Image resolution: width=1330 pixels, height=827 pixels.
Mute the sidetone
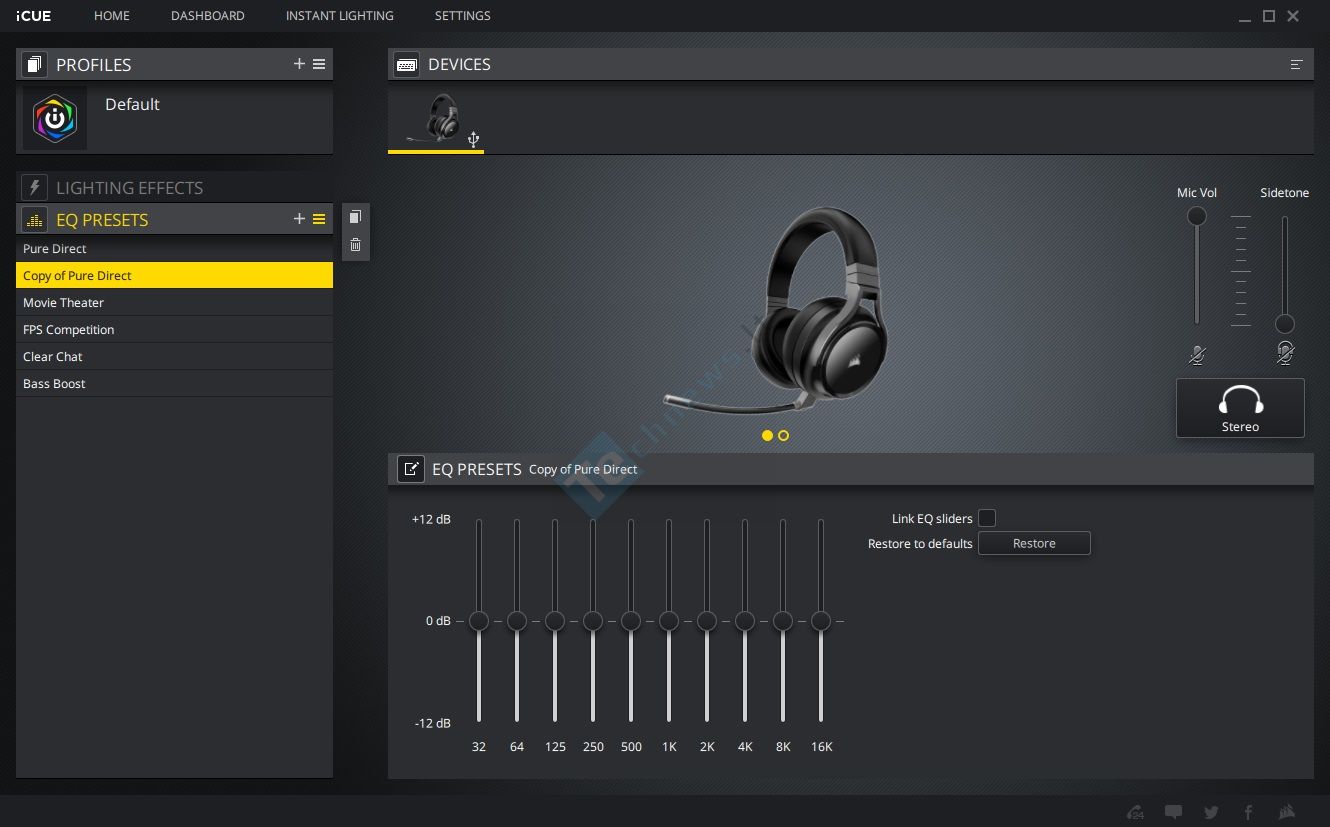tap(1285, 353)
